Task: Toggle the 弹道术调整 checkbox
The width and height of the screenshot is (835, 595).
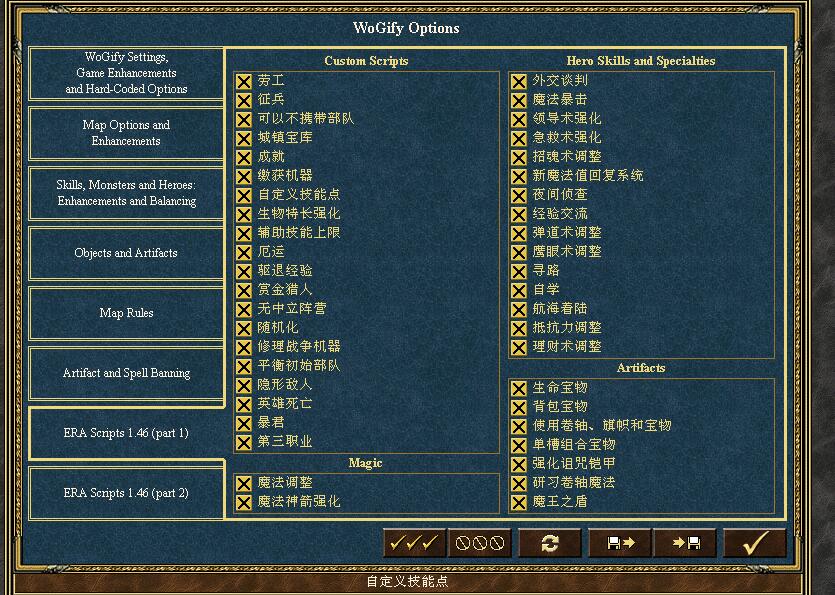Action: (519, 233)
